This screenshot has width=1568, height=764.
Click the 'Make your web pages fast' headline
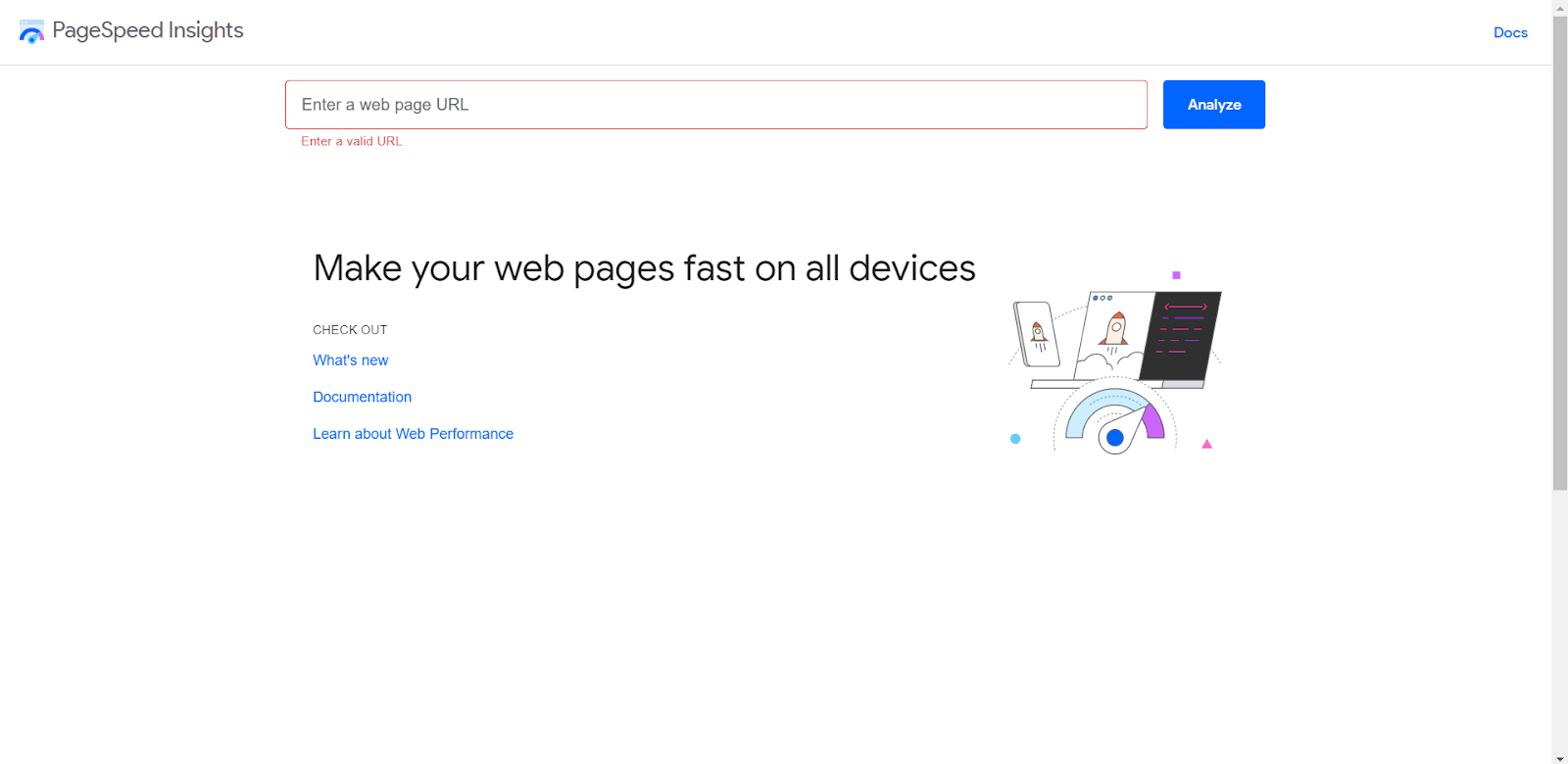coord(644,268)
